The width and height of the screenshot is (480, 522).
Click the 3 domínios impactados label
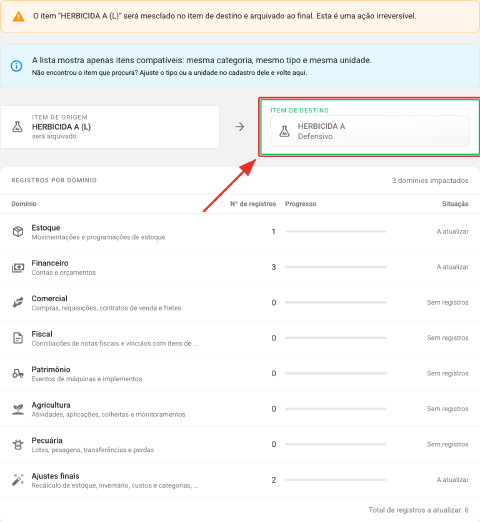pyautogui.click(x=430, y=180)
